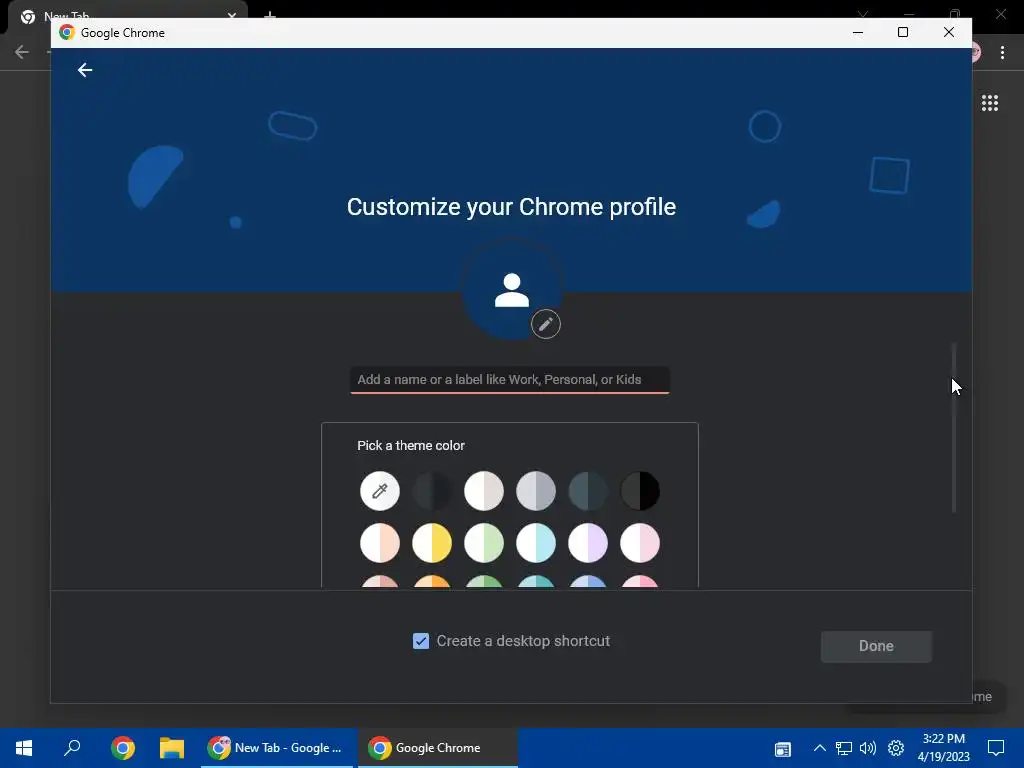Click the Done button

[876, 646]
